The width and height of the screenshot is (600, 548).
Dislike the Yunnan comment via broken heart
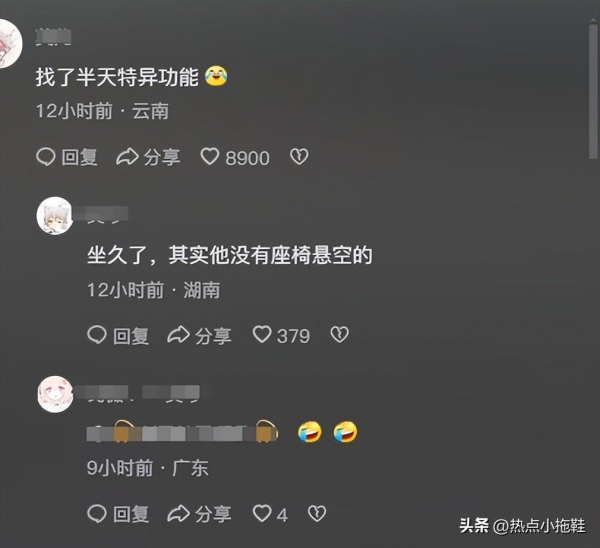pos(299,157)
